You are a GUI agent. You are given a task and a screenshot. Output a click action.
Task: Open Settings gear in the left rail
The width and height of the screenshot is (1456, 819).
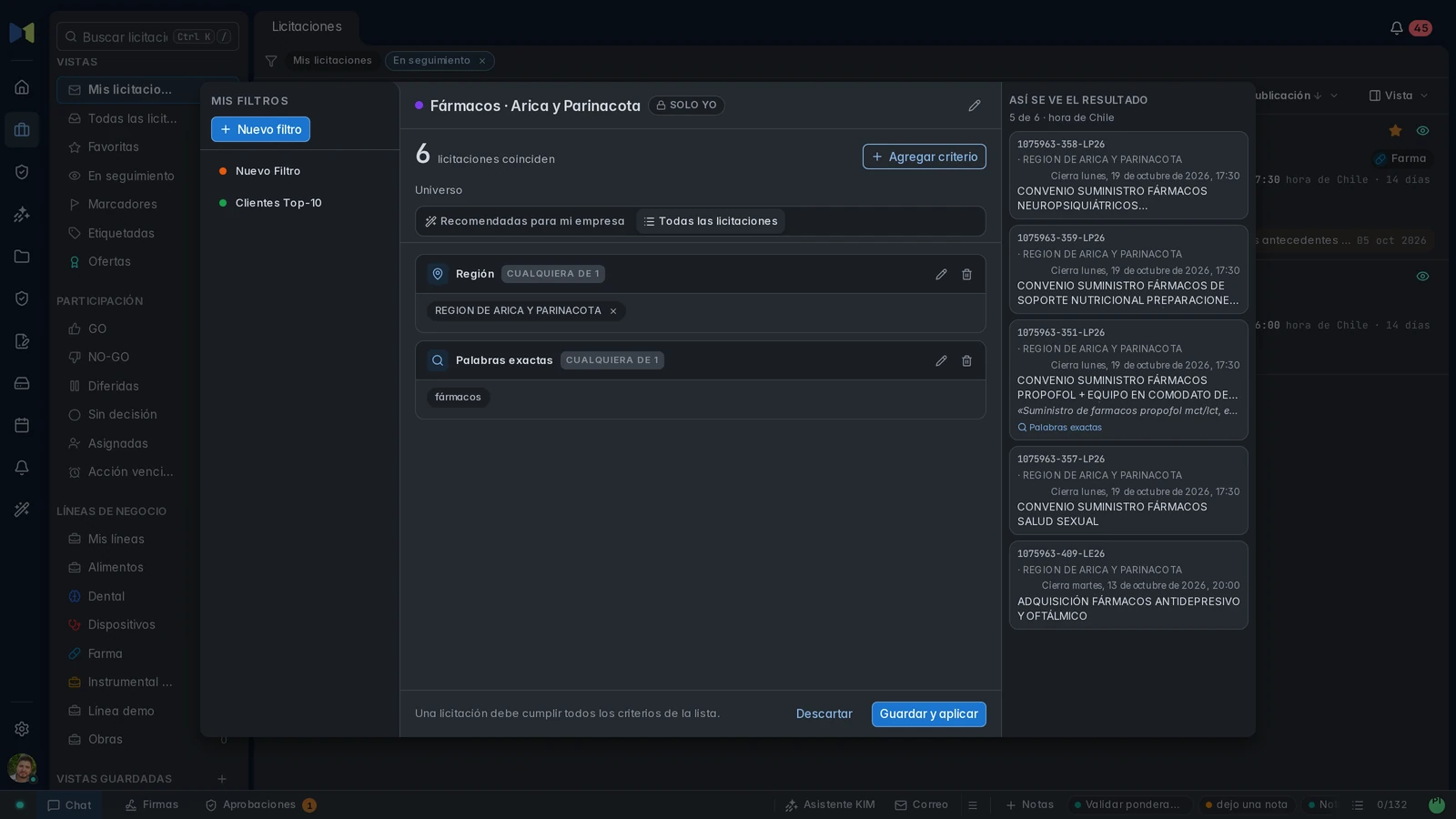(x=22, y=729)
